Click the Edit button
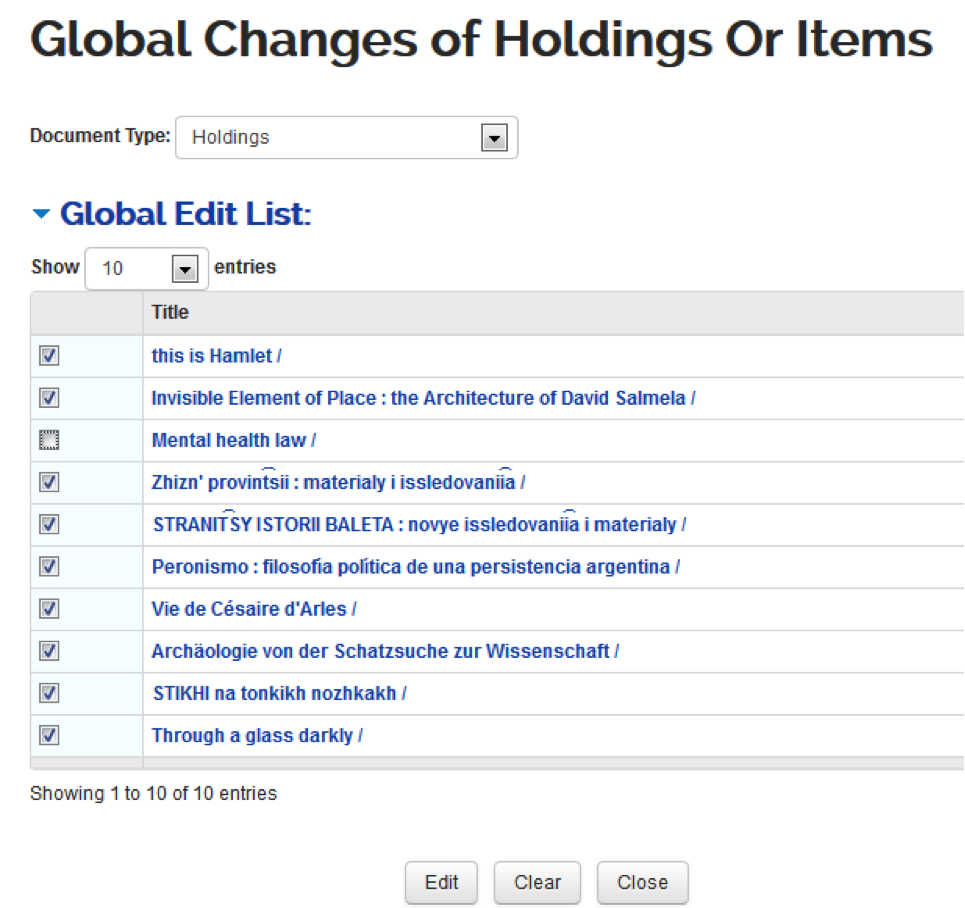This screenshot has height=908, width=965. tap(441, 882)
